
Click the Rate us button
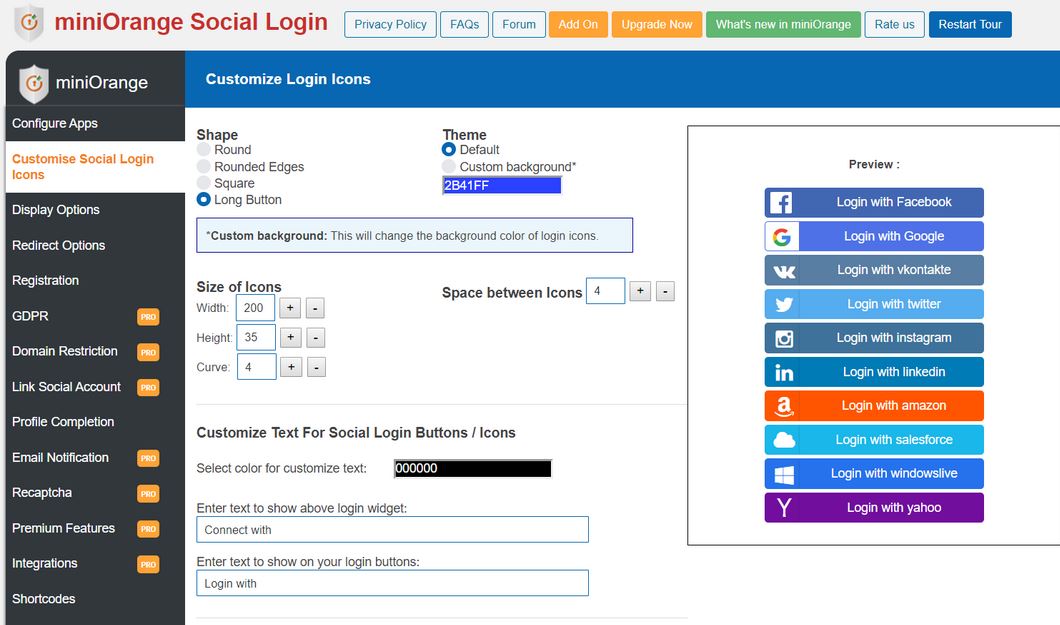pyautogui.click(x=894, y=24)
